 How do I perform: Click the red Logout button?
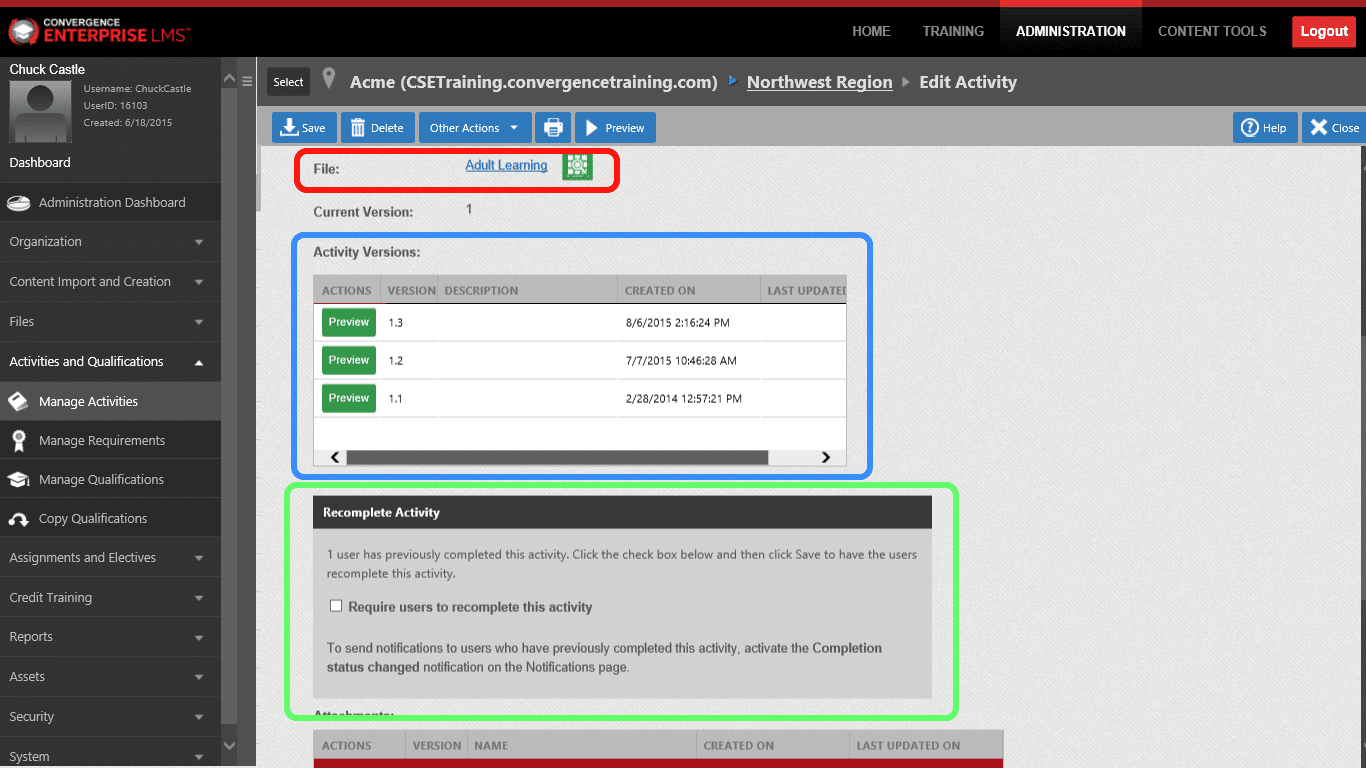pos(1323,31)
